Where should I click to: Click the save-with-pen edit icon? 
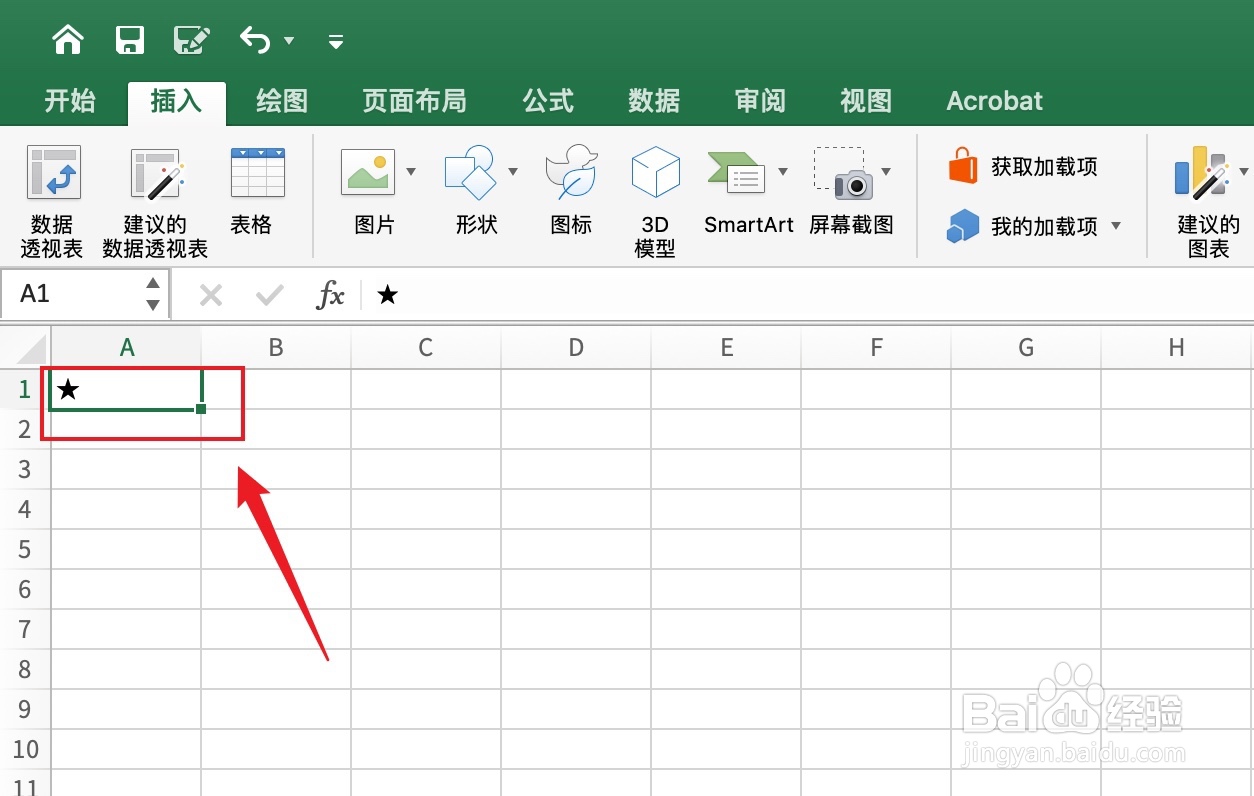pos(190,40)
